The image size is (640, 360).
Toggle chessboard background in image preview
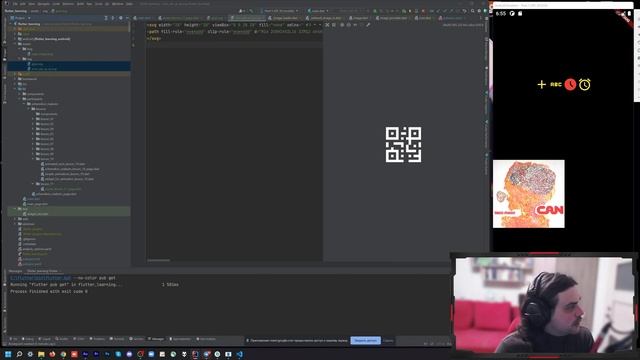pyautogui.click(x=327, y=25)
